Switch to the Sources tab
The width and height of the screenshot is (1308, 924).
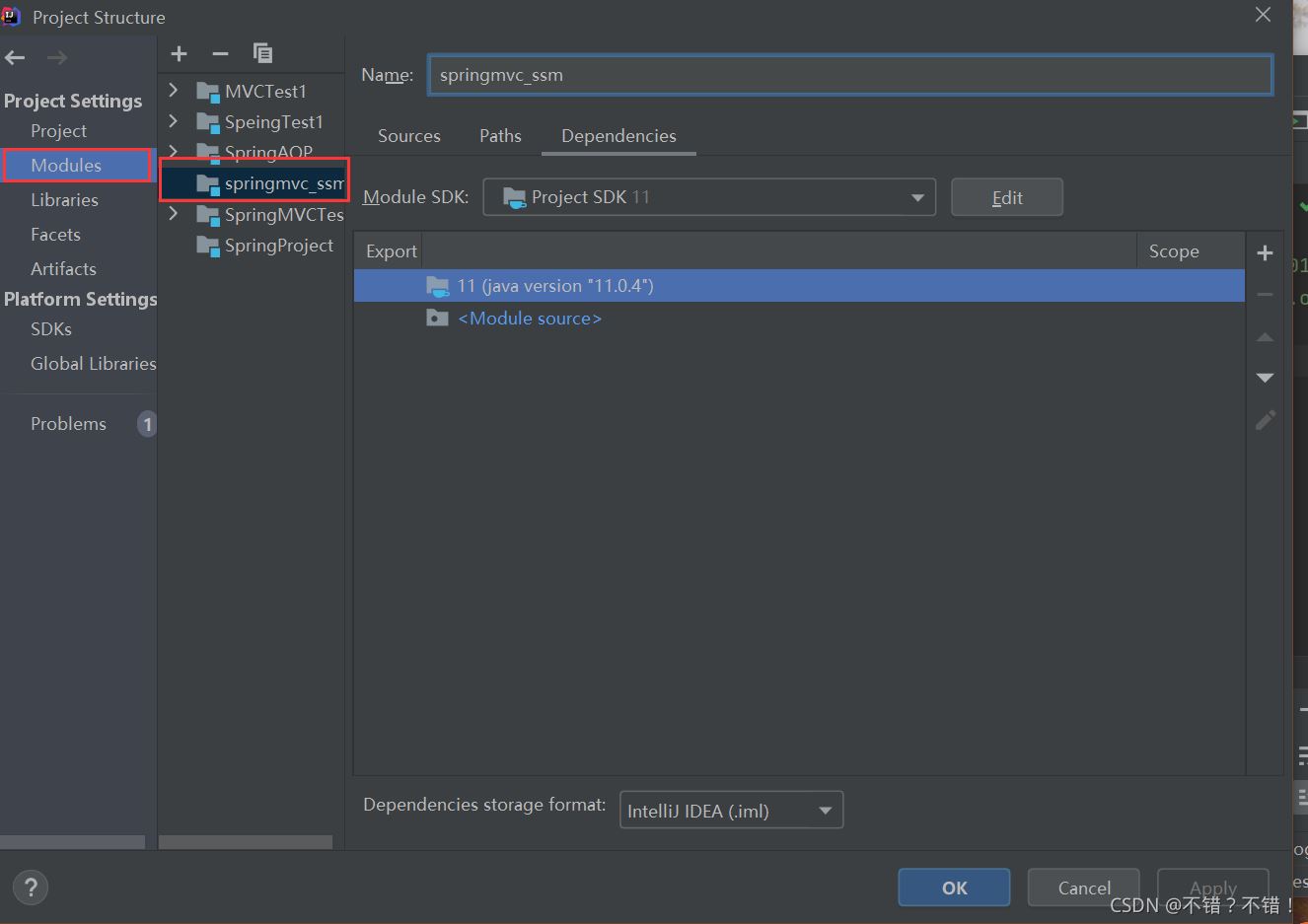409,136
